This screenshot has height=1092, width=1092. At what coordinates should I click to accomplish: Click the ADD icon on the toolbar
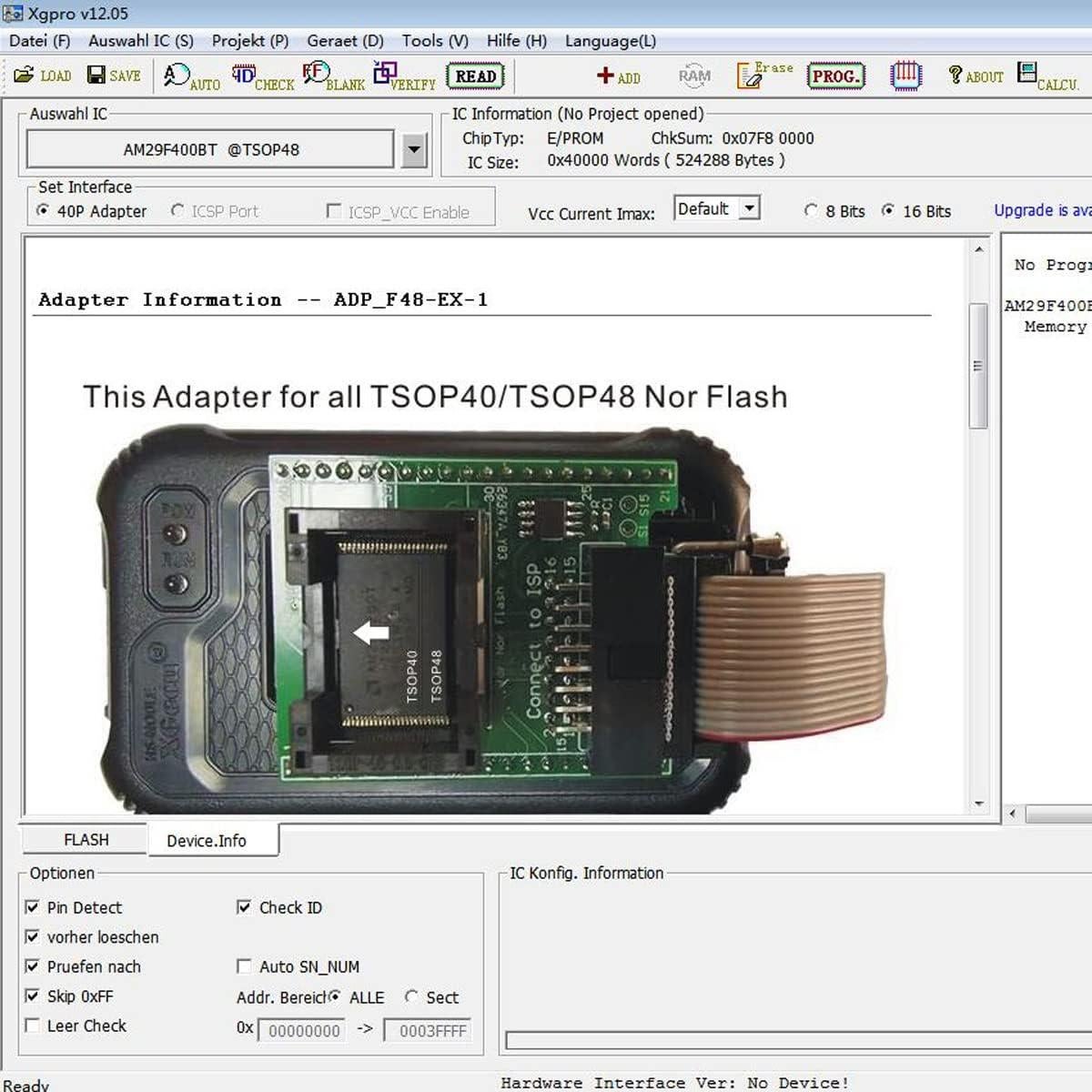pyautogui.click(x=618, y=76)
